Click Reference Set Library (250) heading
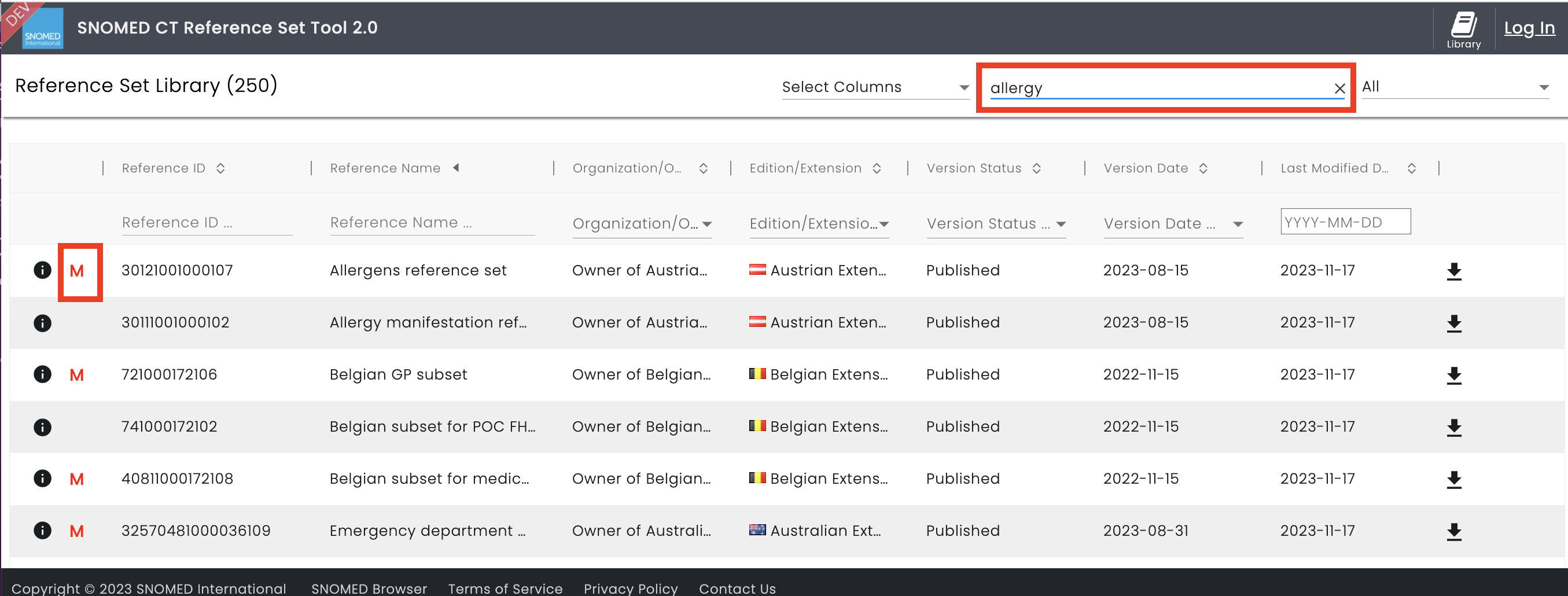 click(x=146, y=85)
